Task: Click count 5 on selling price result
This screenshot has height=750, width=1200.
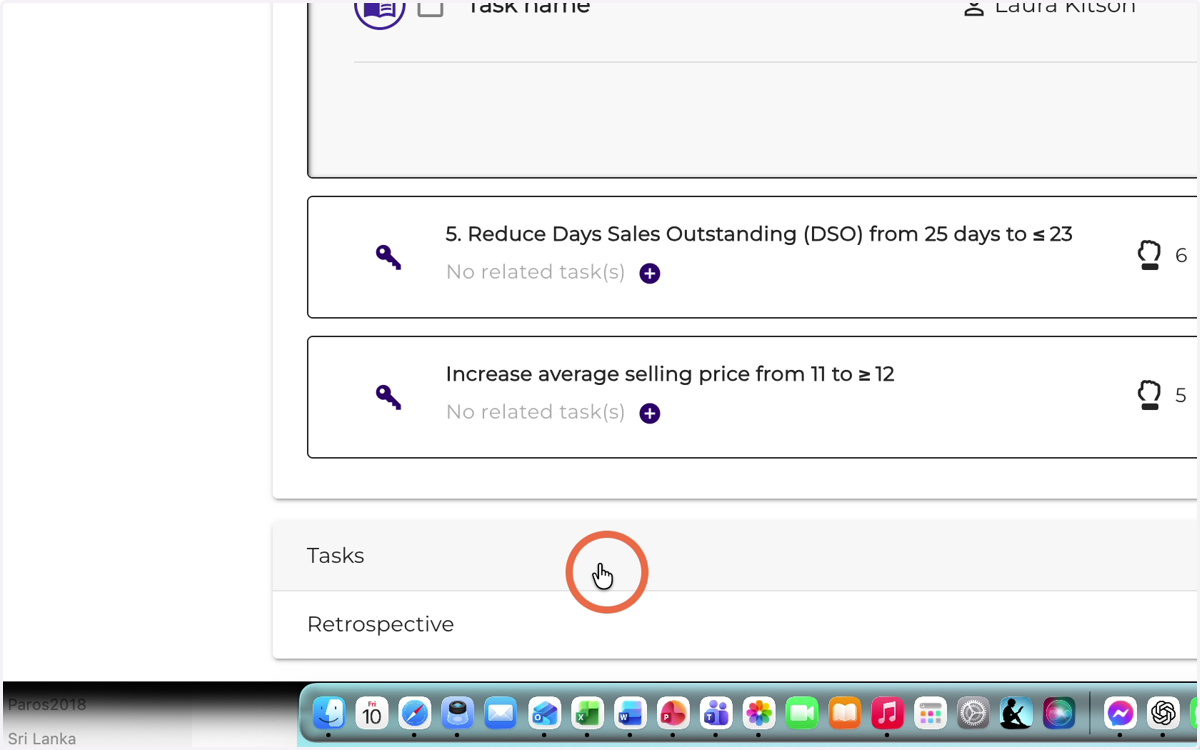Action: click(1181, 395)
